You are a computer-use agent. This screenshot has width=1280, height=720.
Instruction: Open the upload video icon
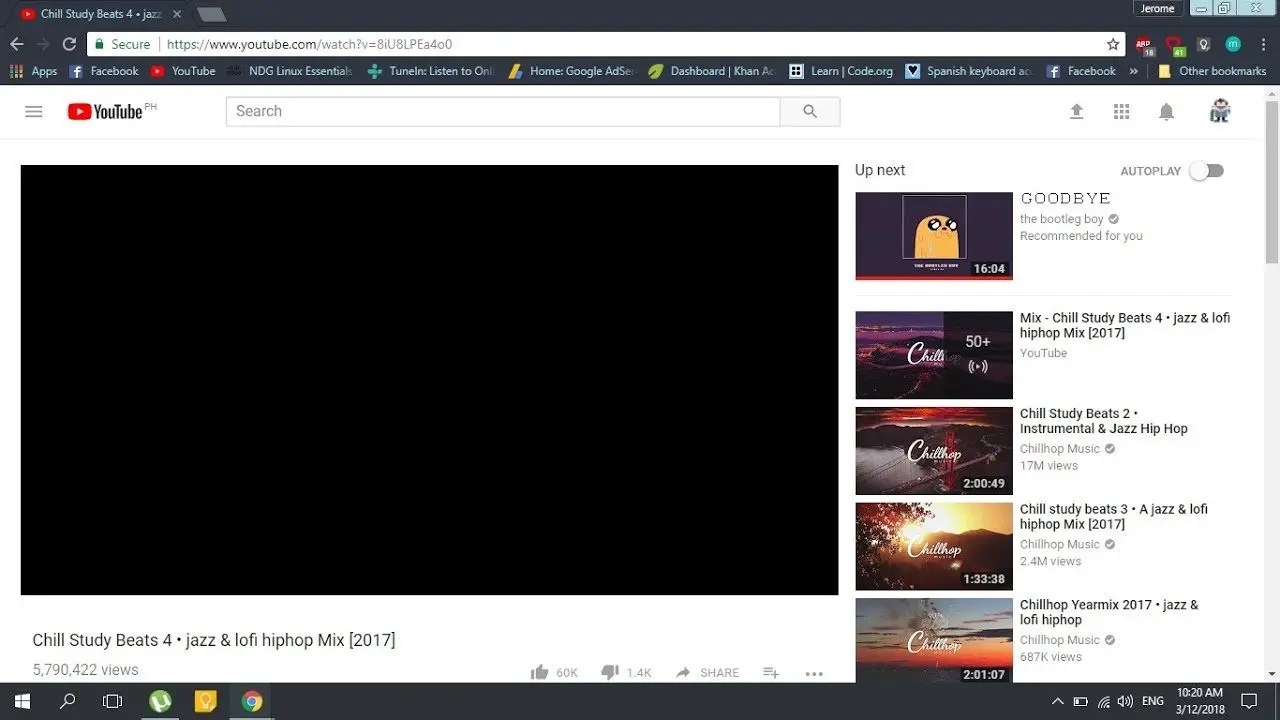tap(1077, 112)
